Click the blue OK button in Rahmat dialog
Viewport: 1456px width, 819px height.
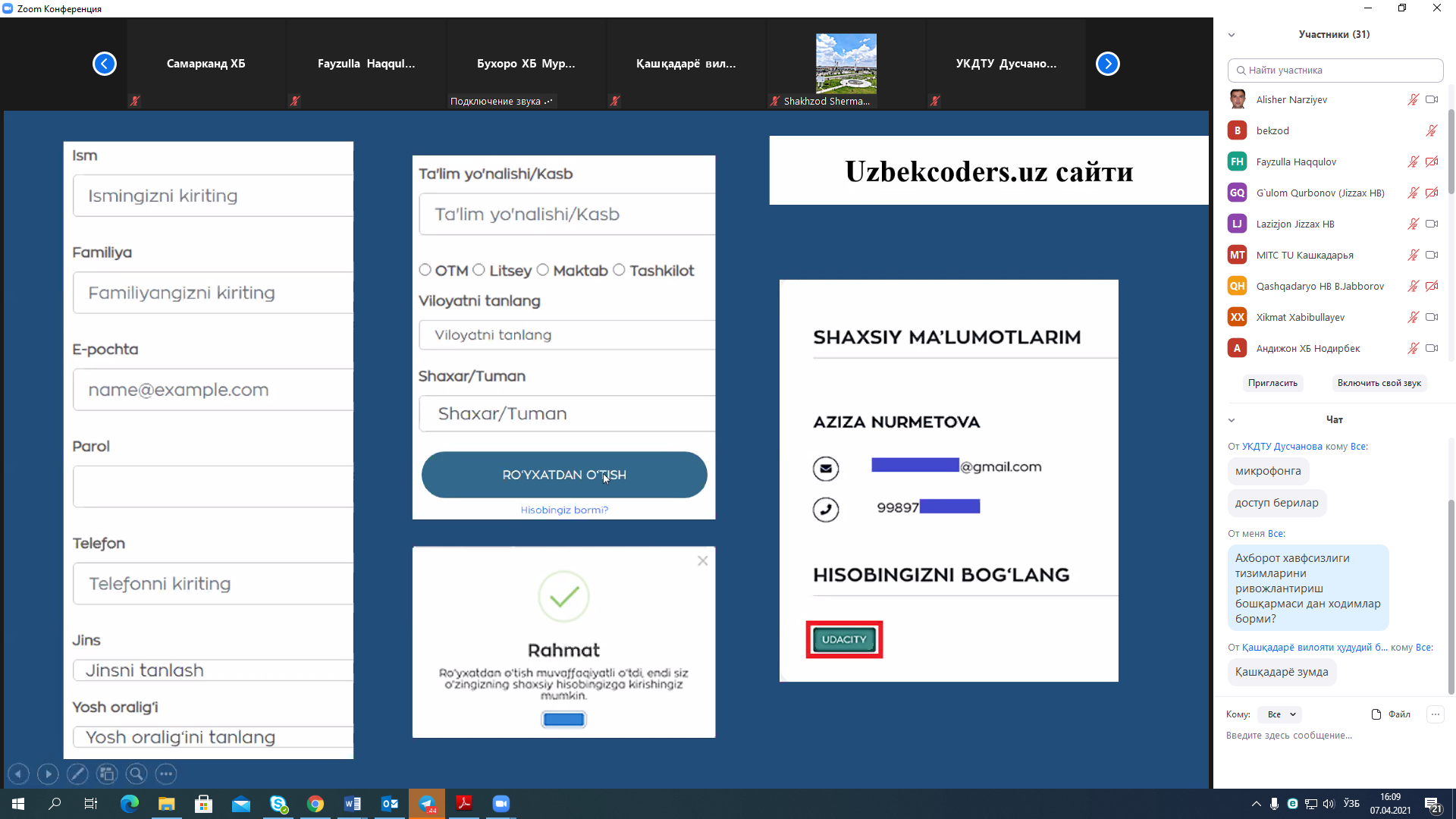[x=563, y=719]
